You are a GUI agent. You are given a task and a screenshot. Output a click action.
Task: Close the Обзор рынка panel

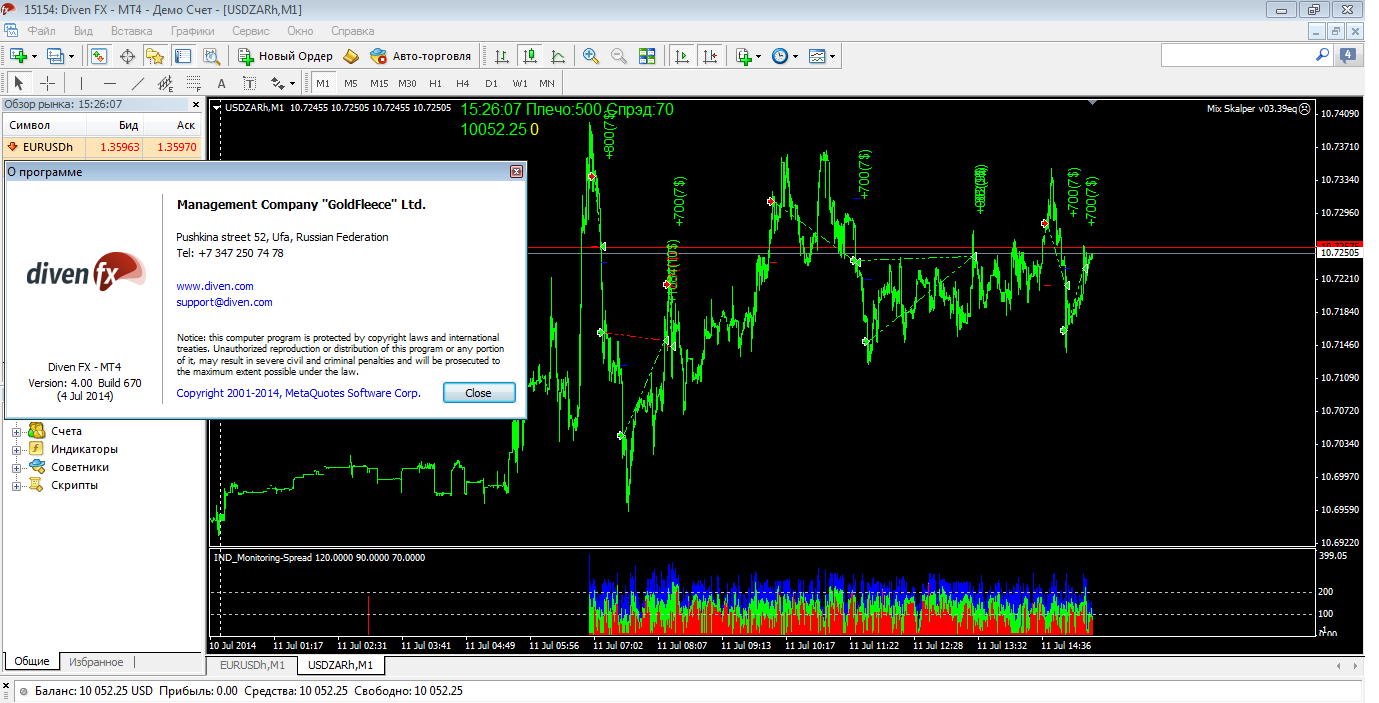coord(194,103)
